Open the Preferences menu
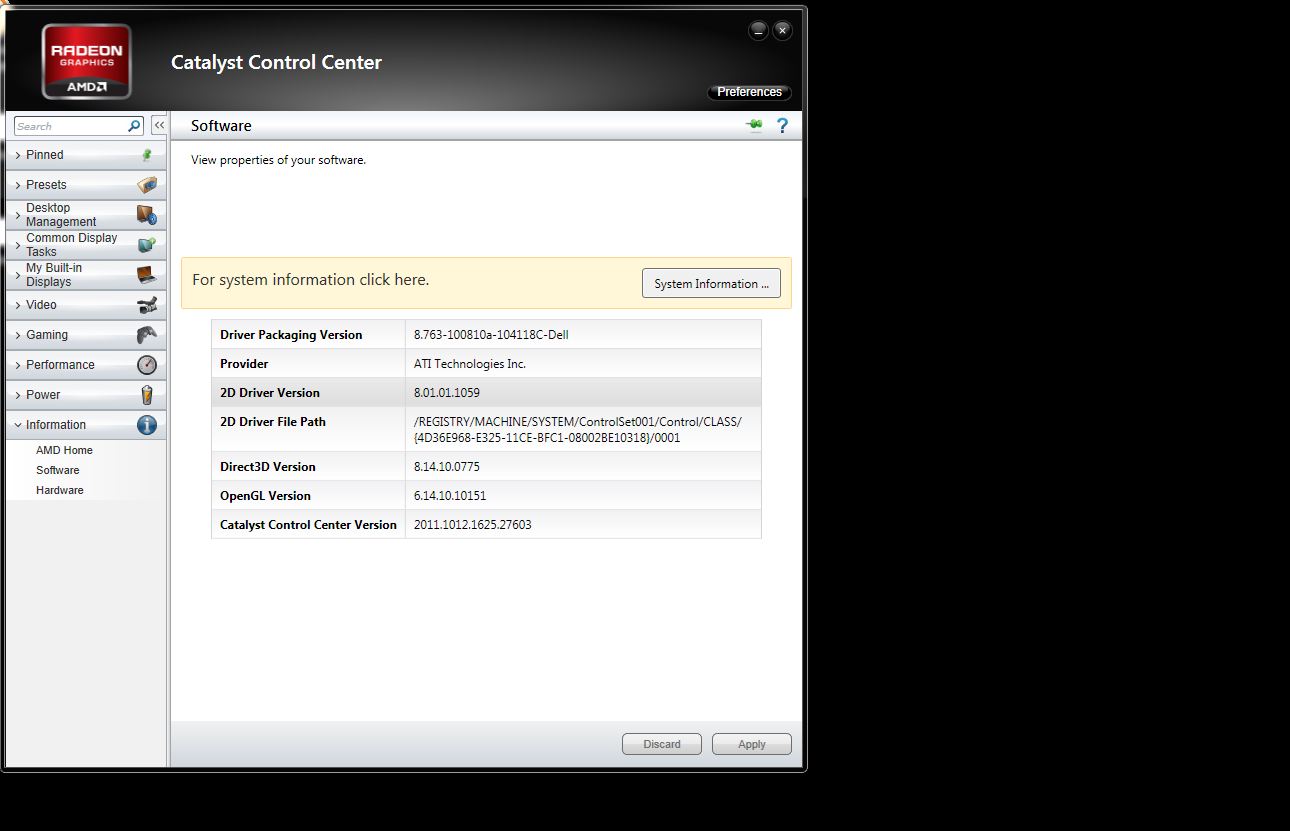The image size is (1290, 831). point(749,92)
